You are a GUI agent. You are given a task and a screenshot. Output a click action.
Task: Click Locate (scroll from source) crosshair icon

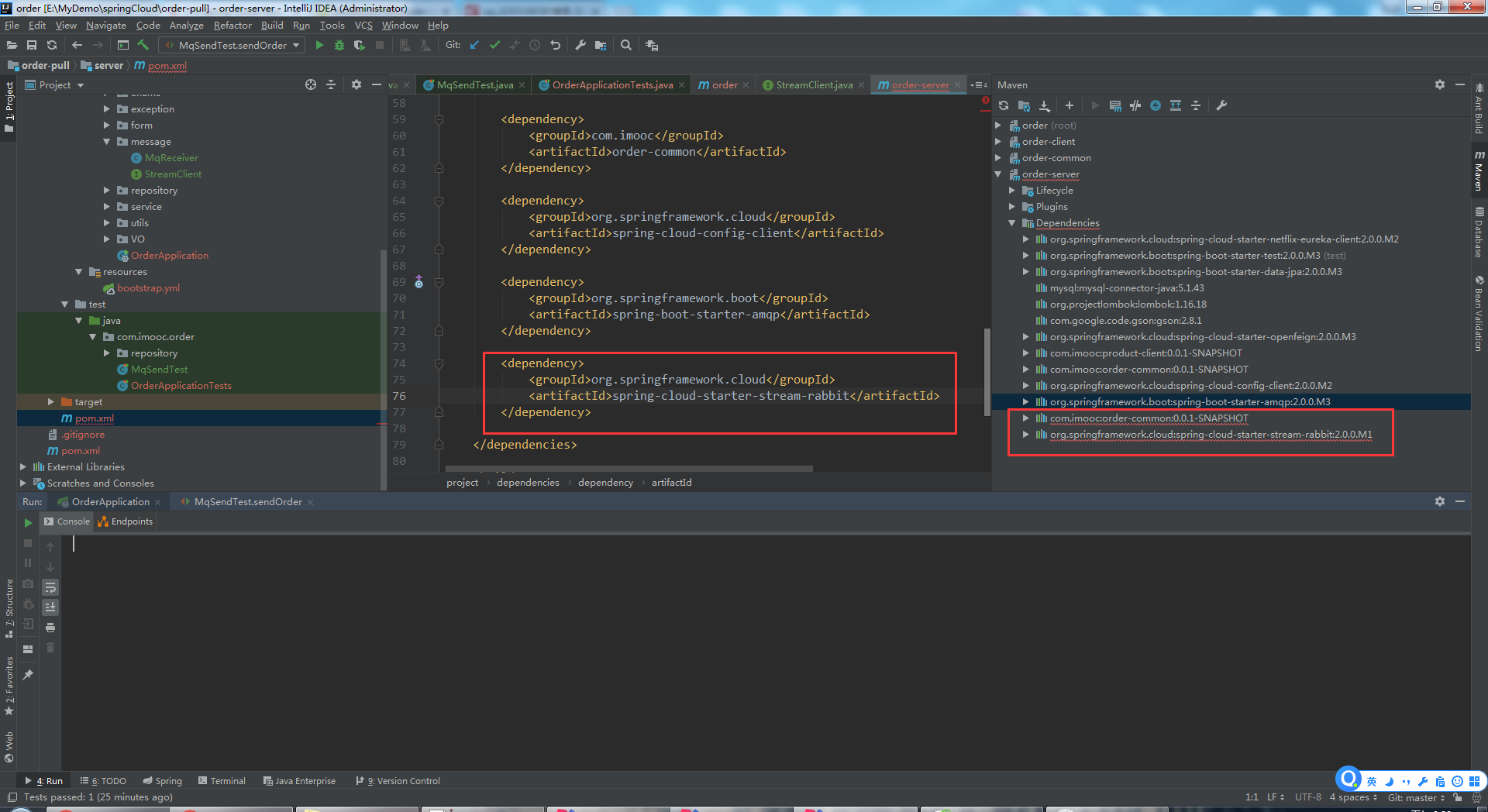(x=311, y=84)
